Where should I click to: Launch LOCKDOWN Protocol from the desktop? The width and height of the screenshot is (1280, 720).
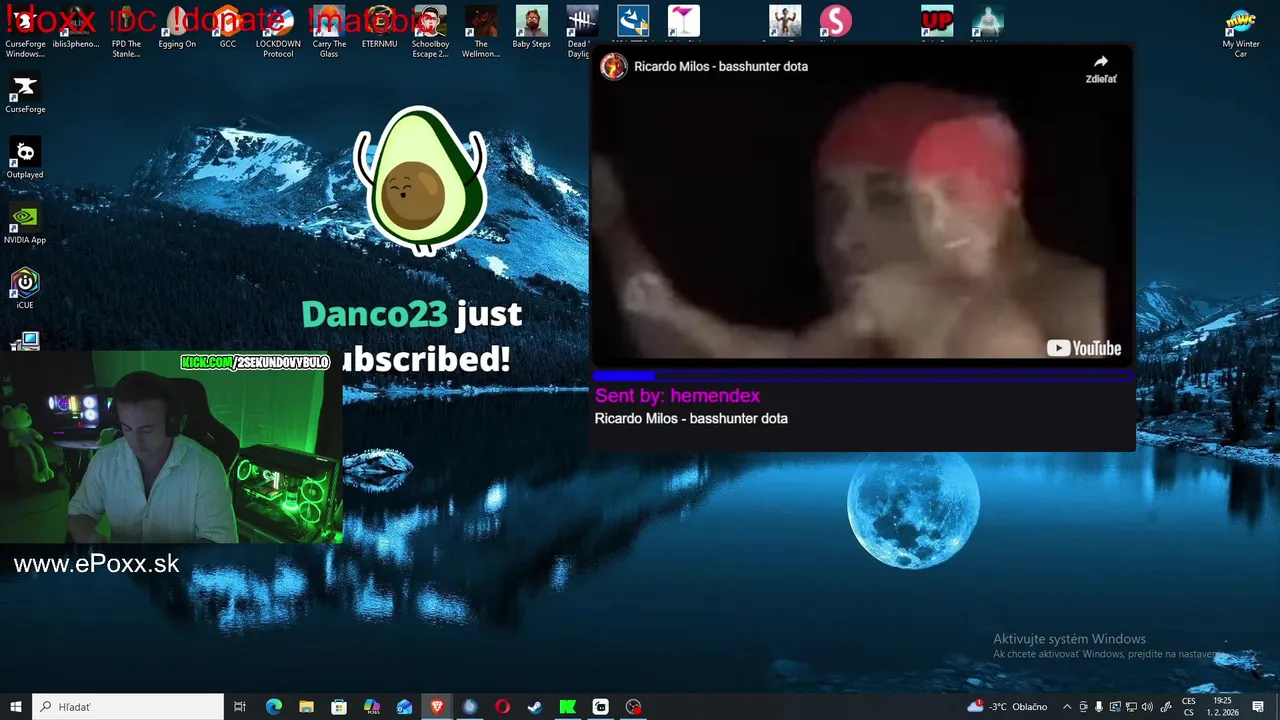coord(278,32)
